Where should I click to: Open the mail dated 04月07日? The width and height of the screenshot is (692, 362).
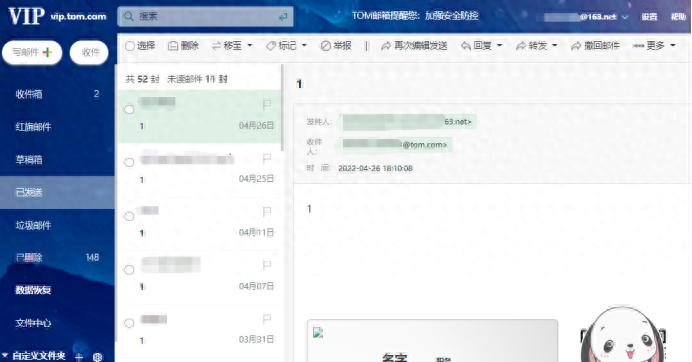point(199,277)
